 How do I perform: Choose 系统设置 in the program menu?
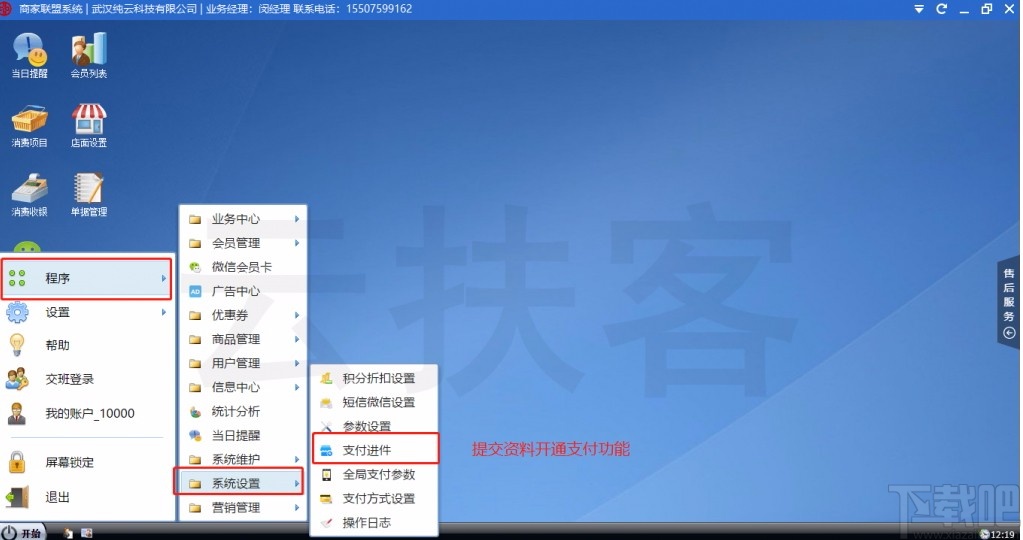pyautogui.click(x=239, y=483)
